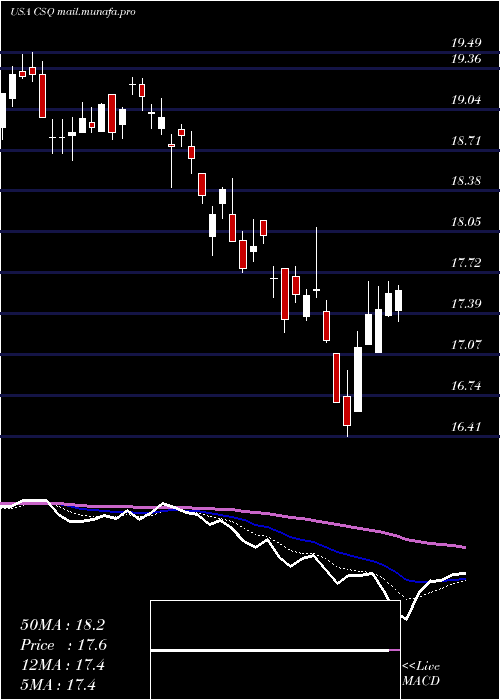
Task: Click the 18.38 price level label
Action: (466, 181)
